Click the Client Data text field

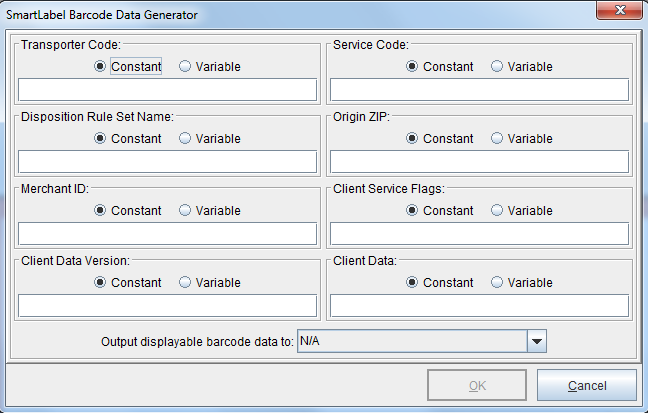(x=479, y=306)
